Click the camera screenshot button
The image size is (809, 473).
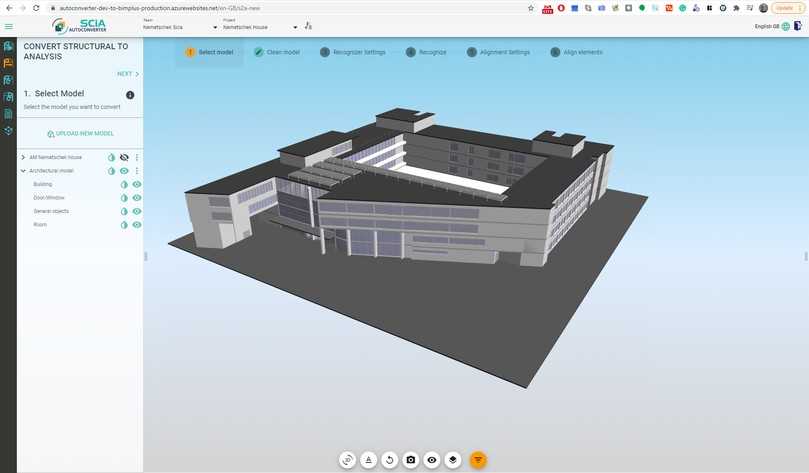pyautogui.click(x=410, y=460)
